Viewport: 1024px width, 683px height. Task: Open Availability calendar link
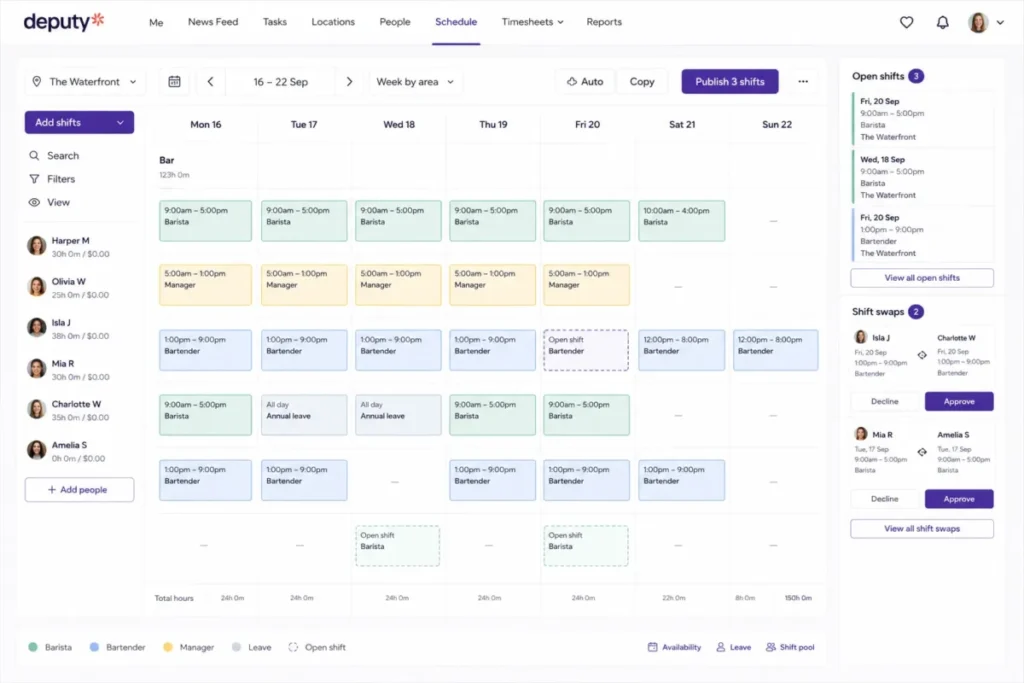(674, 647)
